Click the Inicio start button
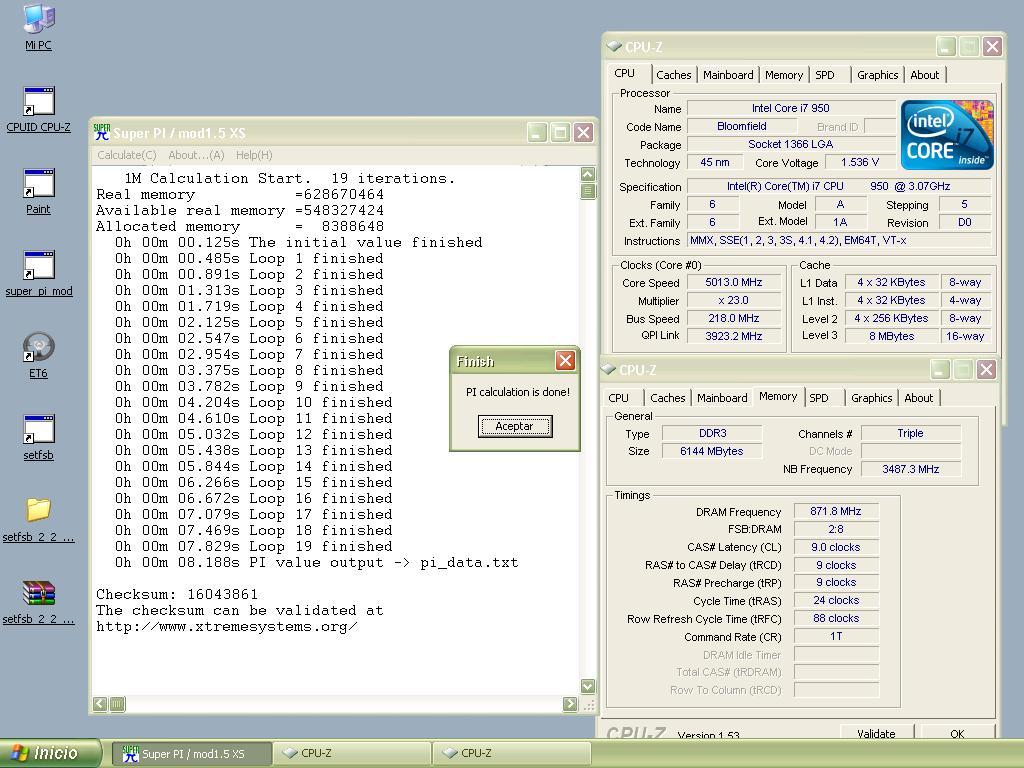The width and height of the screenshot is (1024, 768). (x=50, y=753)
